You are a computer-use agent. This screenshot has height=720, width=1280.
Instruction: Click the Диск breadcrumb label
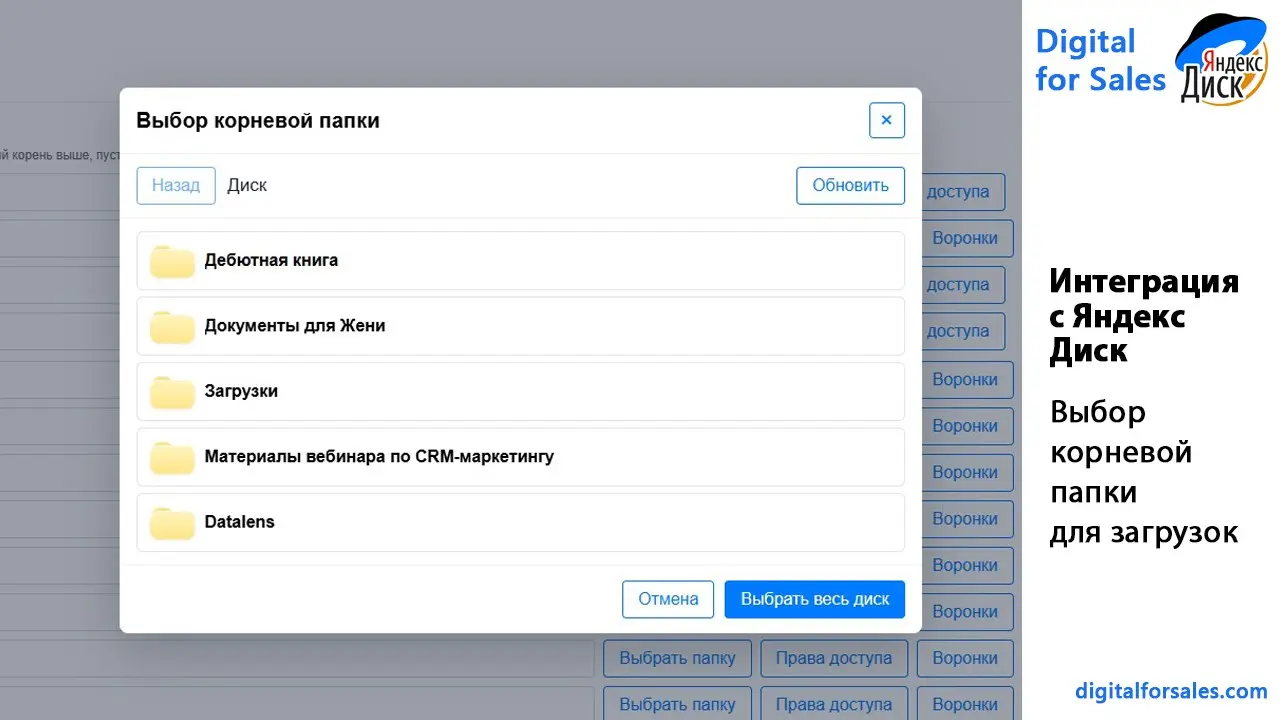pos(247,185)
